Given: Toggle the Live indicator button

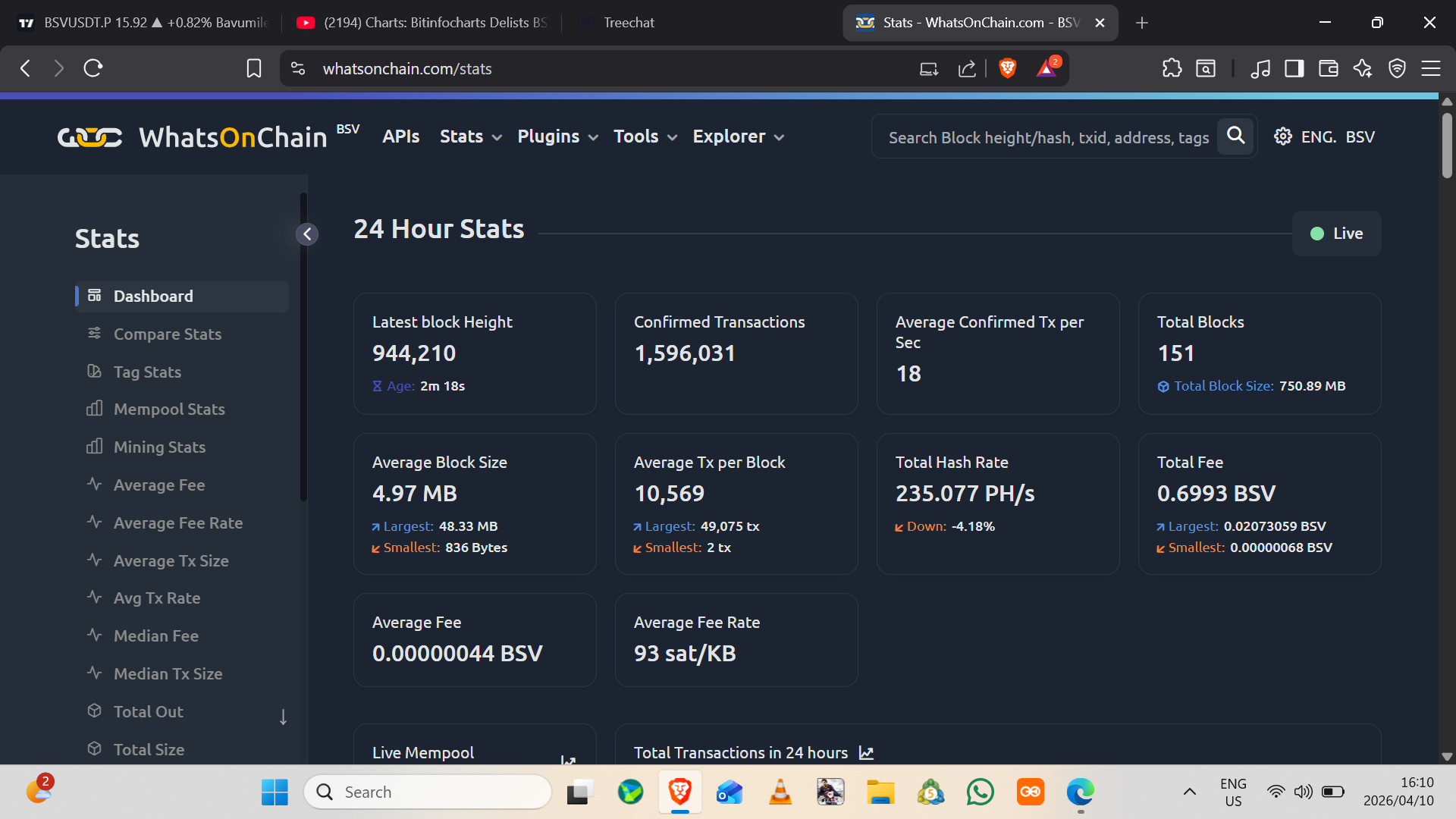Looking at the screenshot, I should click(x=1336, y=234).
